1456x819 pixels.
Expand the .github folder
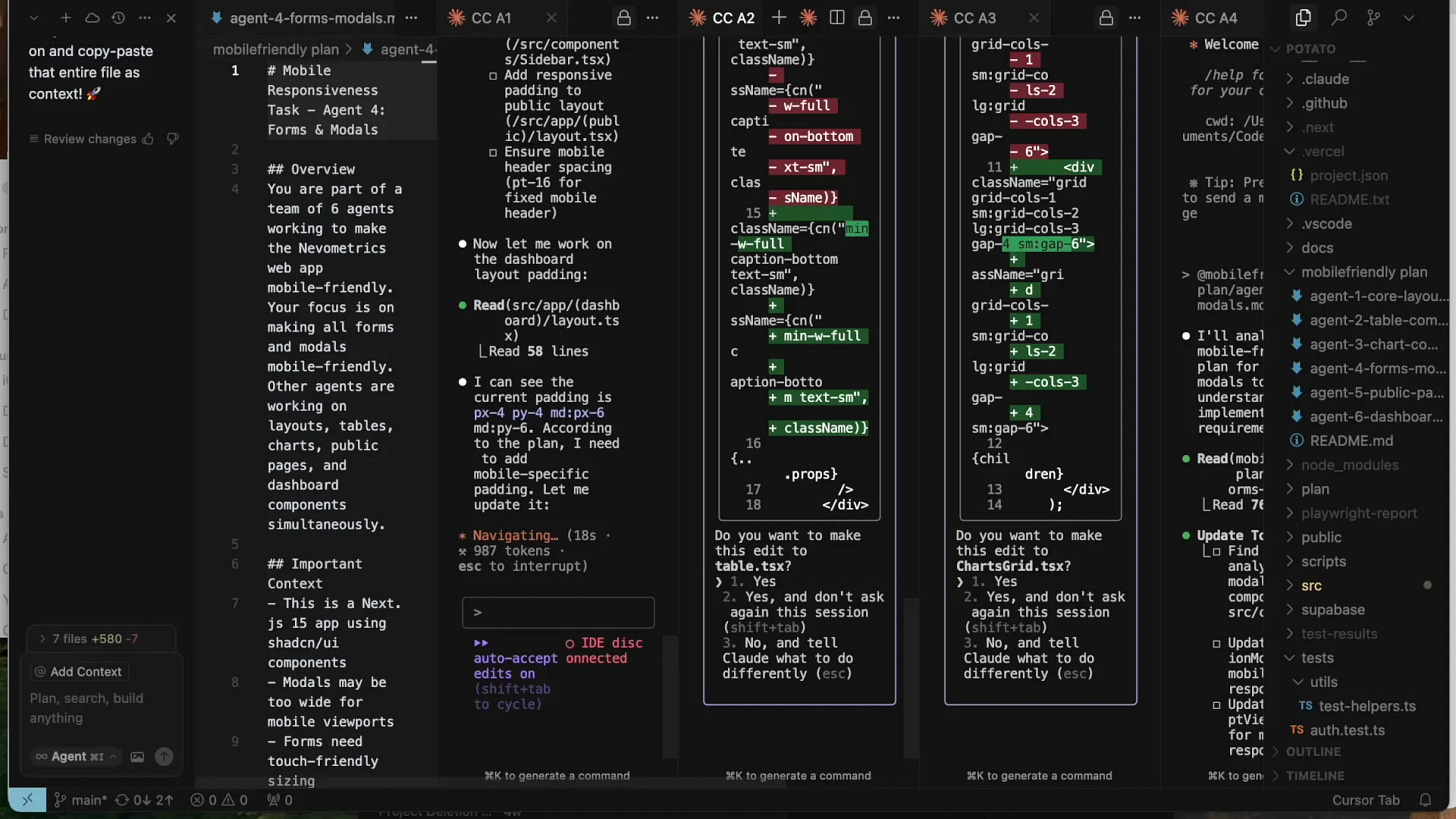point(1324,103)
